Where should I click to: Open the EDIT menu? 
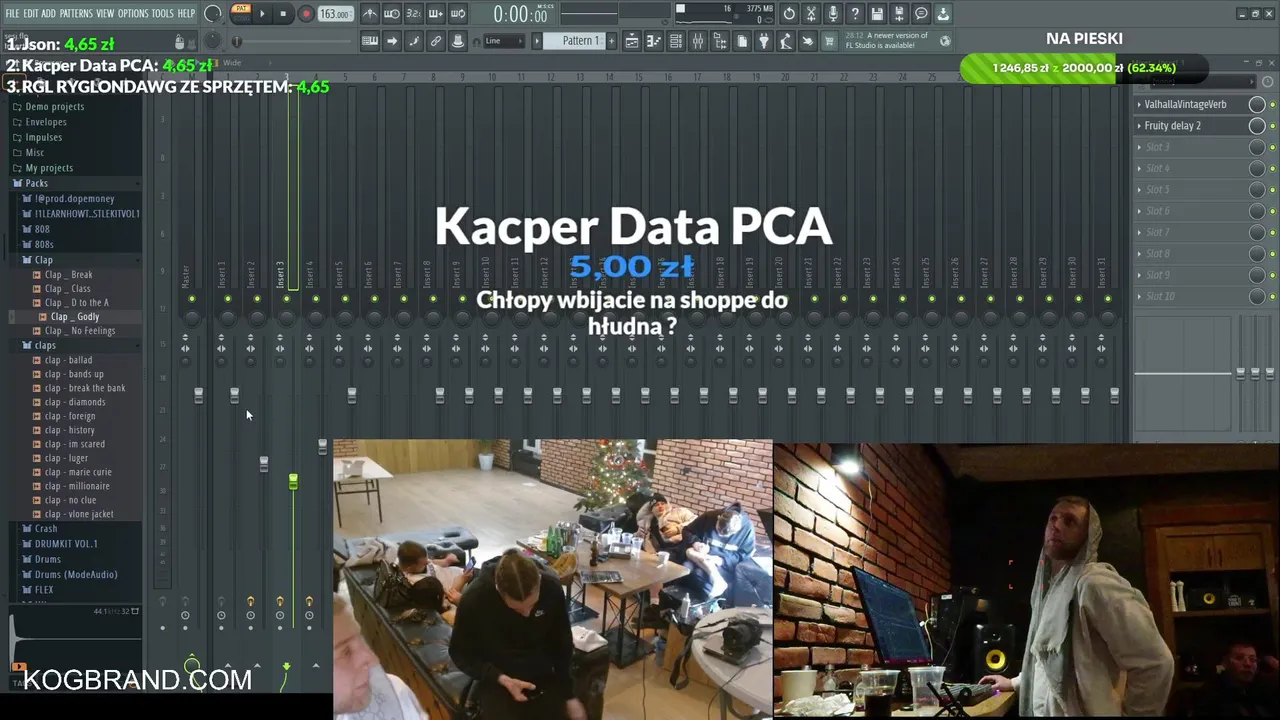(x=31, y=14)
